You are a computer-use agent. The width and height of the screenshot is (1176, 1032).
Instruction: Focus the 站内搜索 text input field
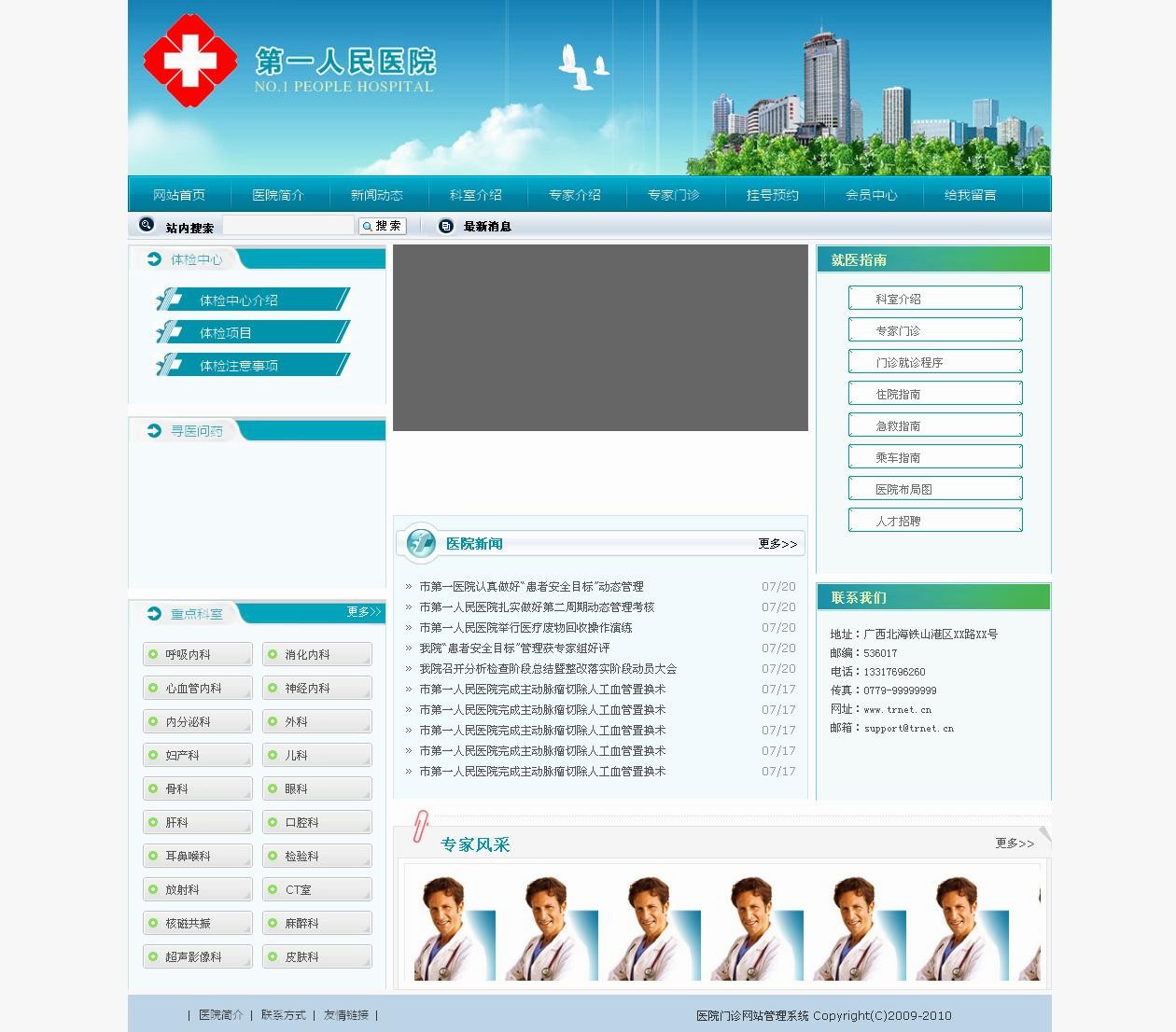pos(288,226)
